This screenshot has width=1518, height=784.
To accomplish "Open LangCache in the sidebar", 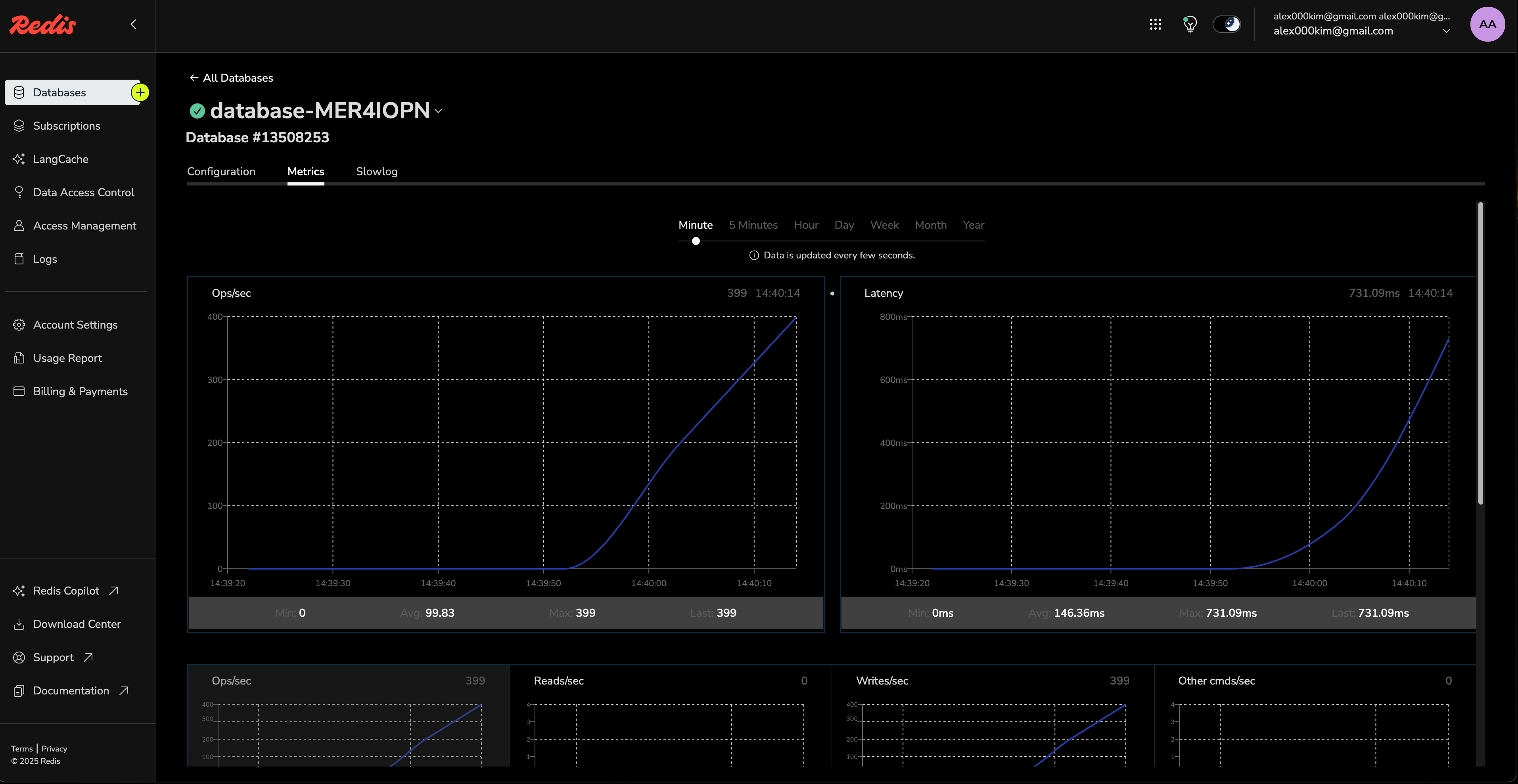I will coord(61,159).
